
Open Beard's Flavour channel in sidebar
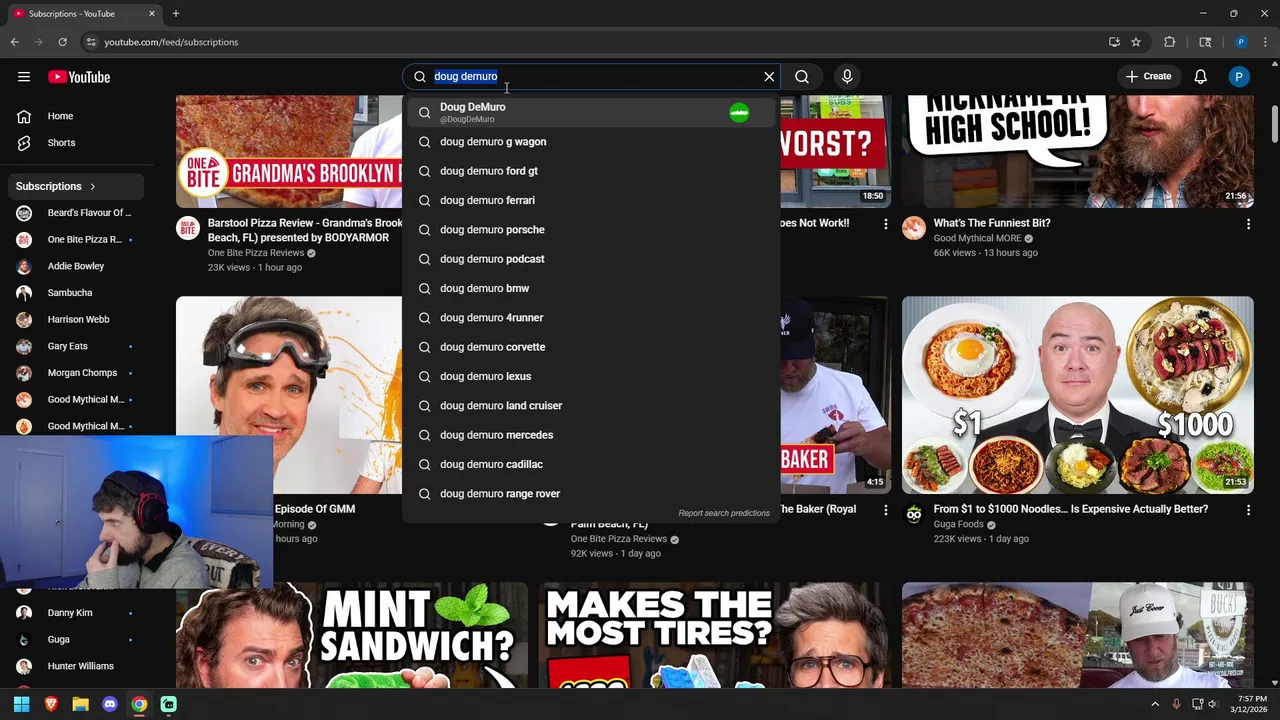(x=76, y=213)
